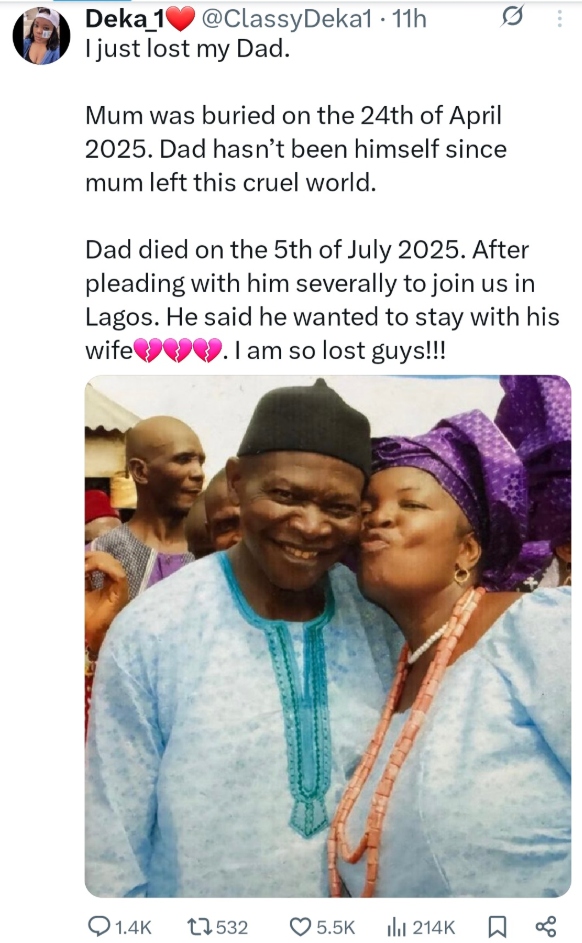This screenshot has height=943, width=582.
Task: Open @ClassyDeka1's profile from the handle
Action: [x=296, y=17]
